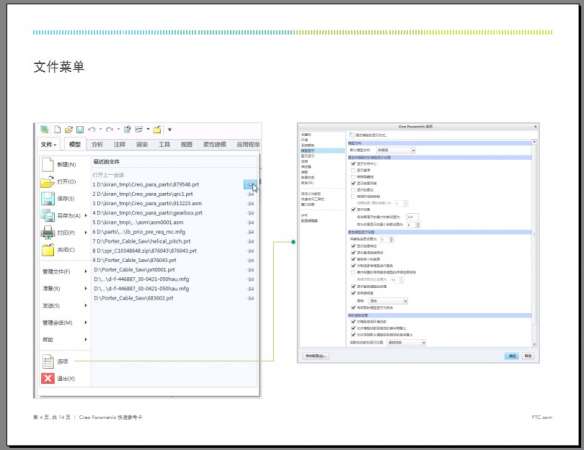
Task: Switch to the 工具 ribbon tab
Action: point(164,144)
